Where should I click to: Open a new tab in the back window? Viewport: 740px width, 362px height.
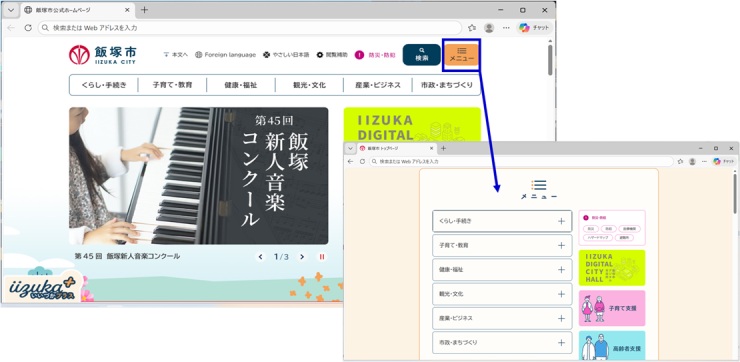(144, 10)
